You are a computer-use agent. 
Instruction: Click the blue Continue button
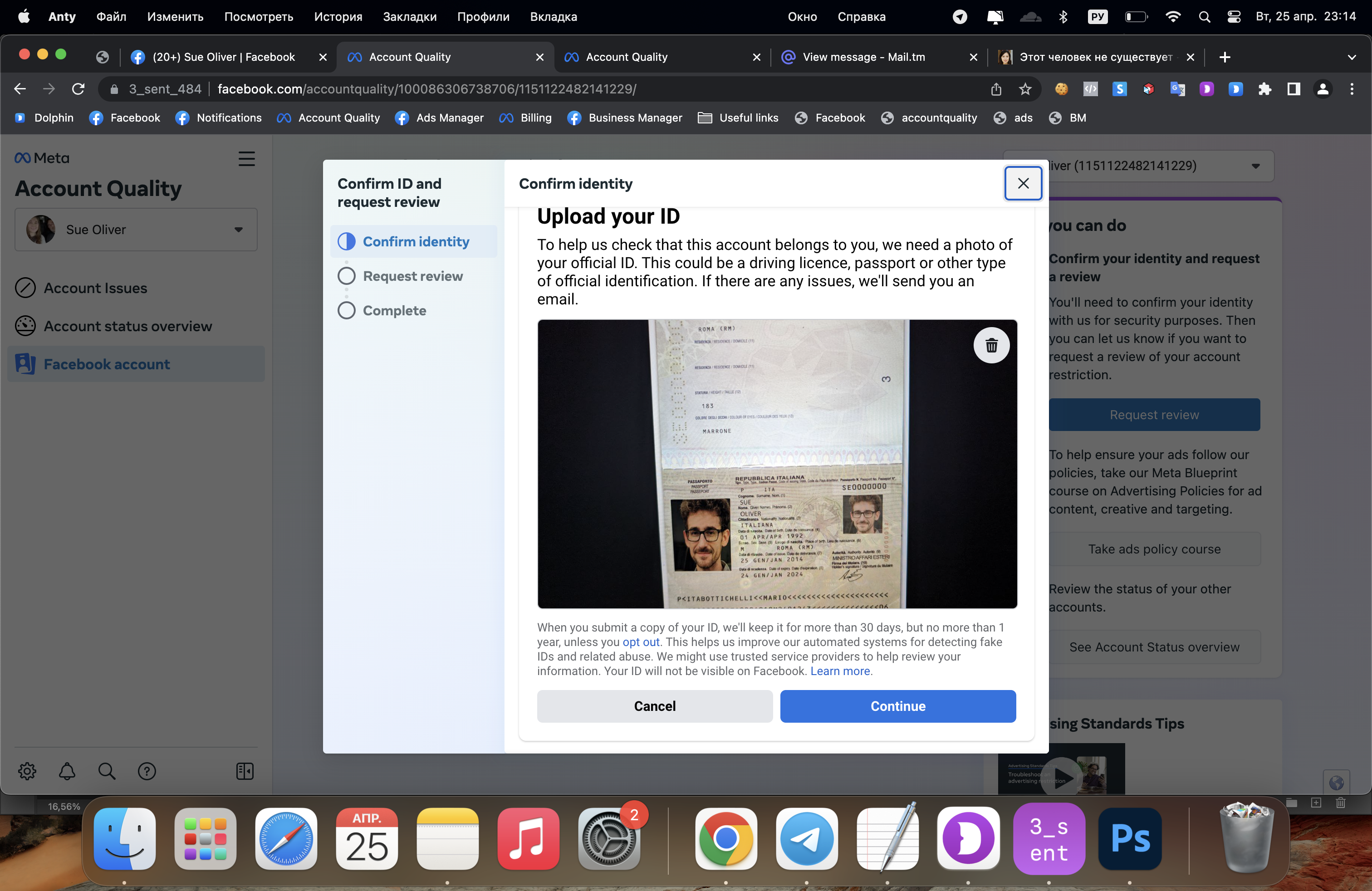[897, 706]
